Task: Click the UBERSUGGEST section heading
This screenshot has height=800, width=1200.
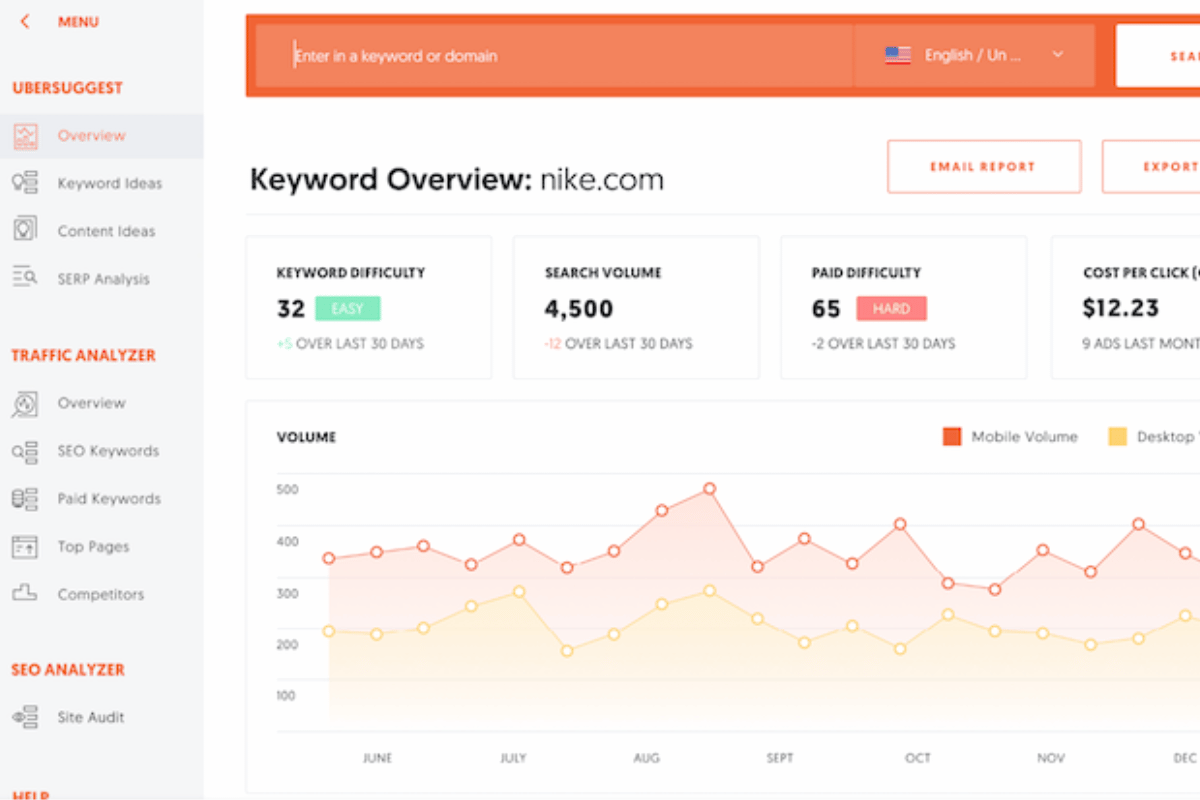Action: click(67, 88)
